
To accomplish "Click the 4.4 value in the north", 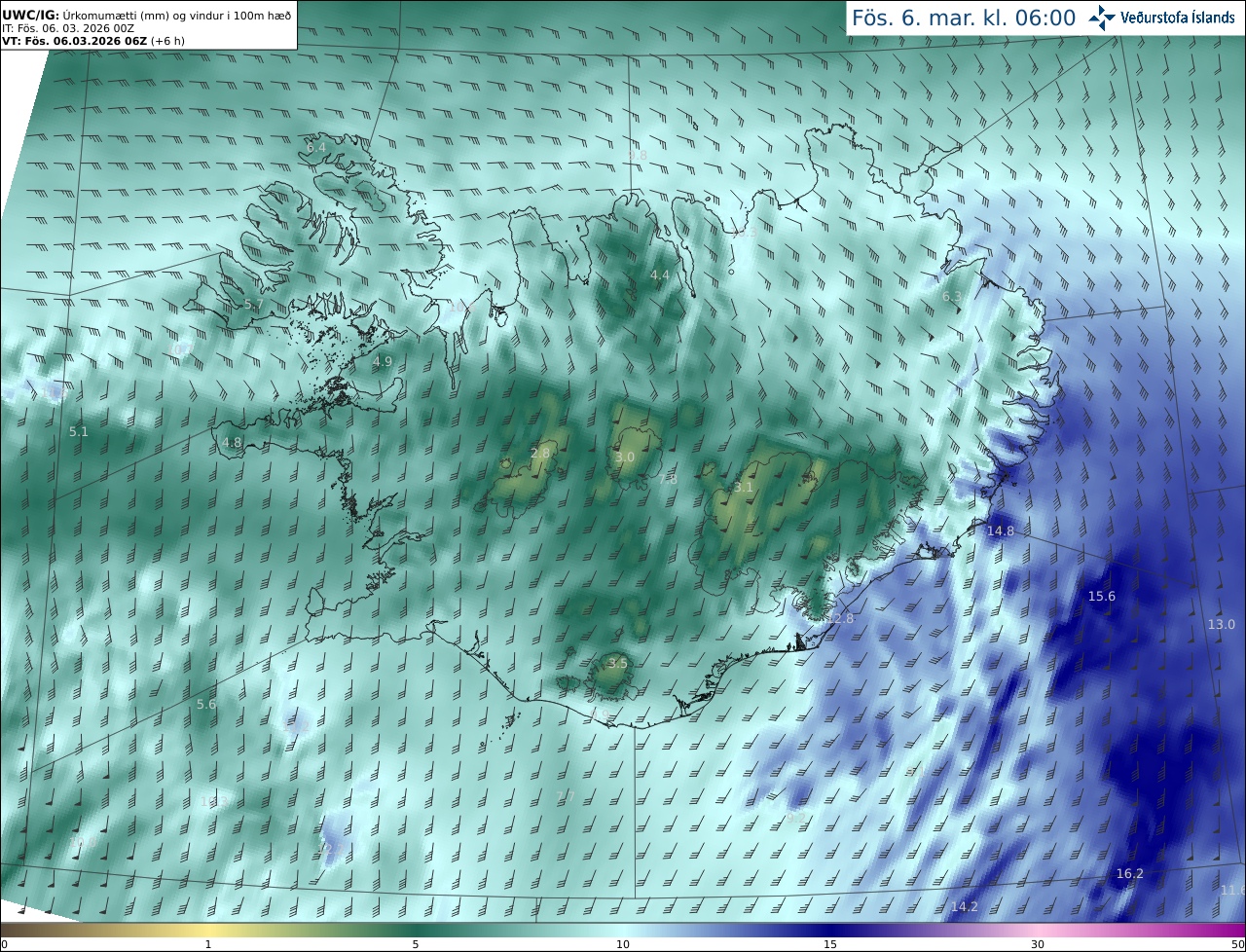I will click(x=660, y=275).
